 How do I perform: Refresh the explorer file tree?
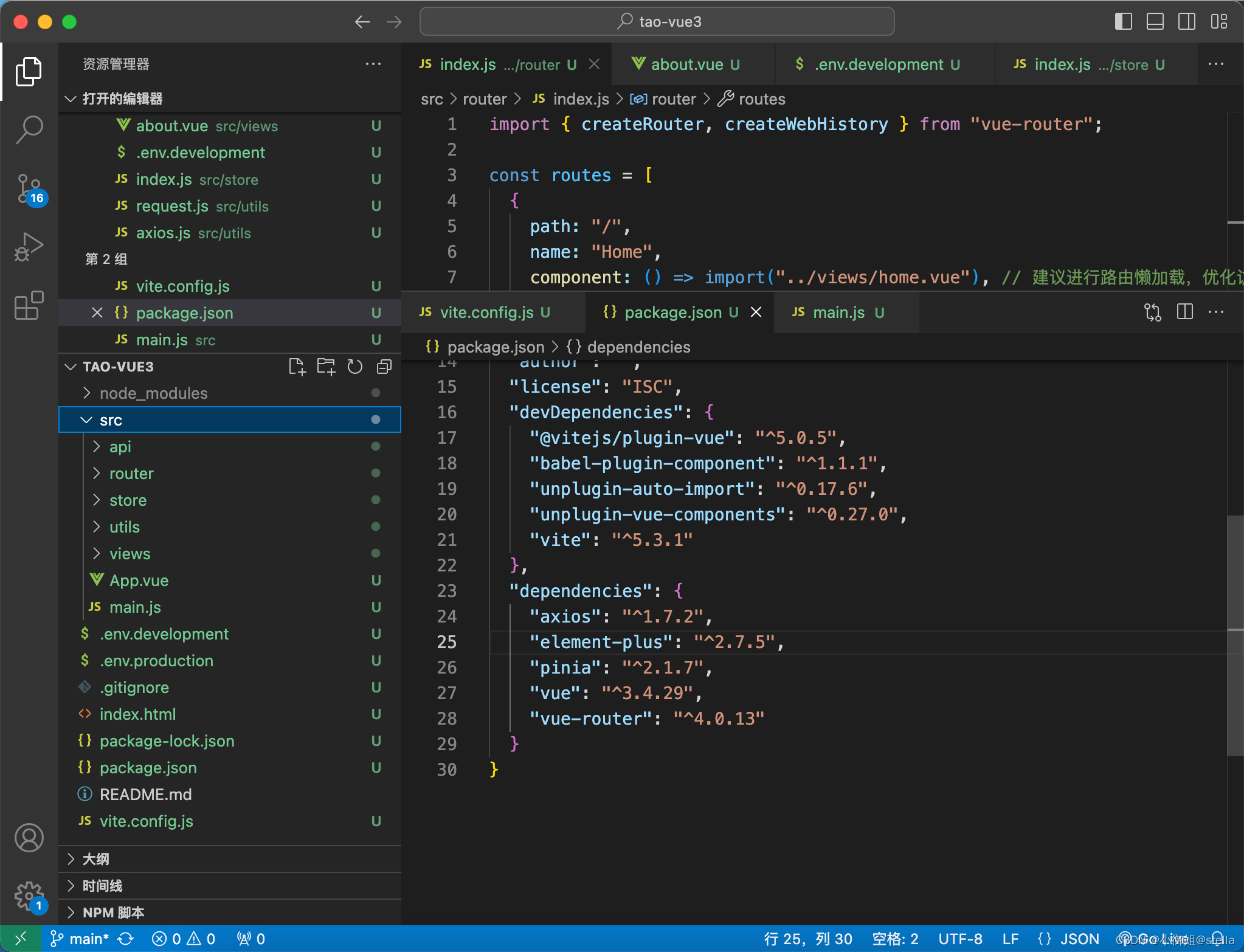tap(355, 367)
